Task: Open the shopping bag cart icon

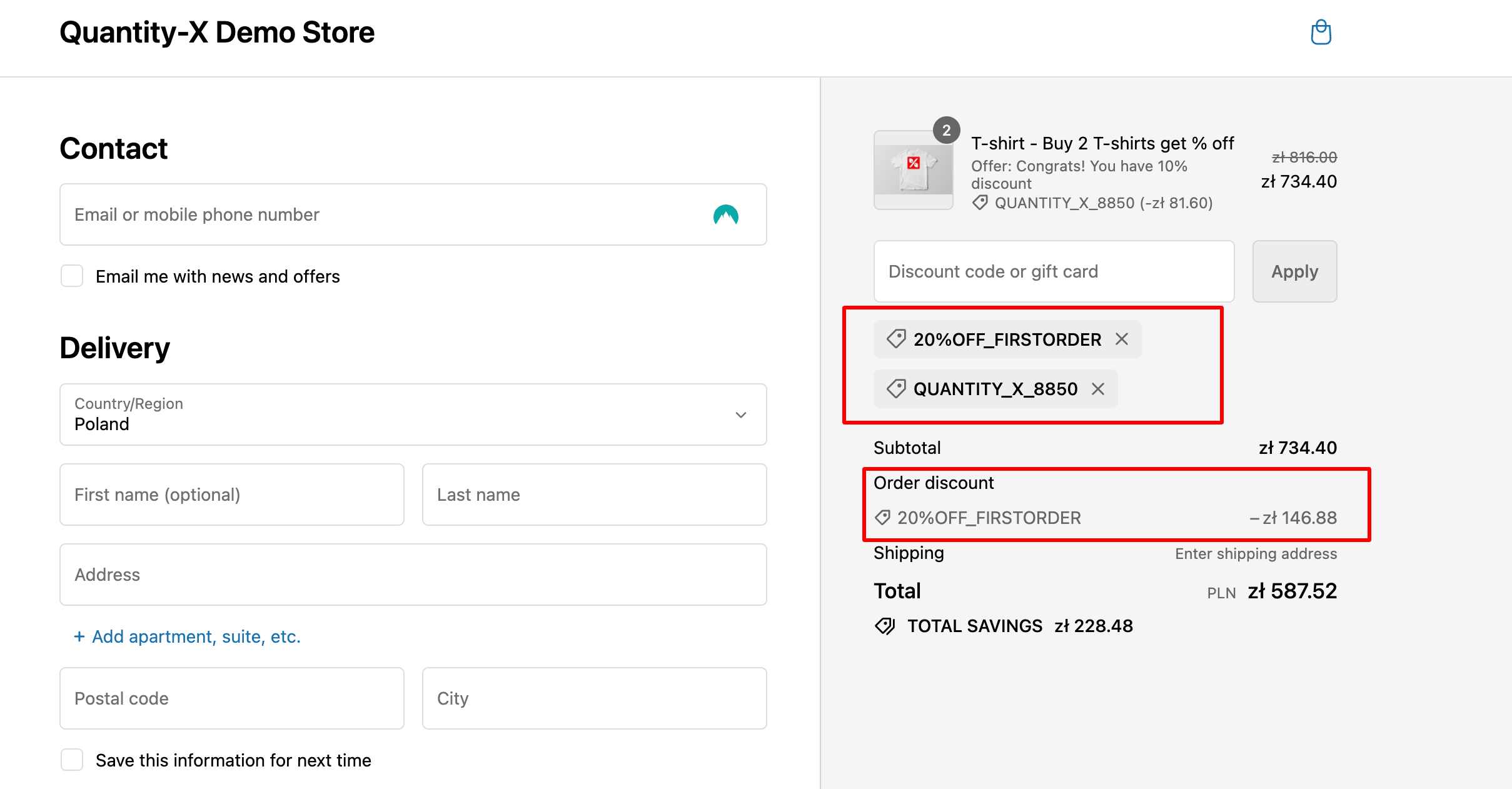Action: tap(1321, 33)
